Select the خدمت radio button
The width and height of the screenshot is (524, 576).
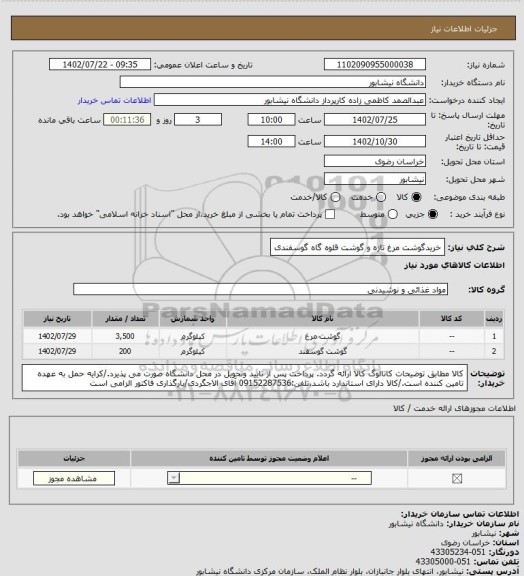coord(381,197)
